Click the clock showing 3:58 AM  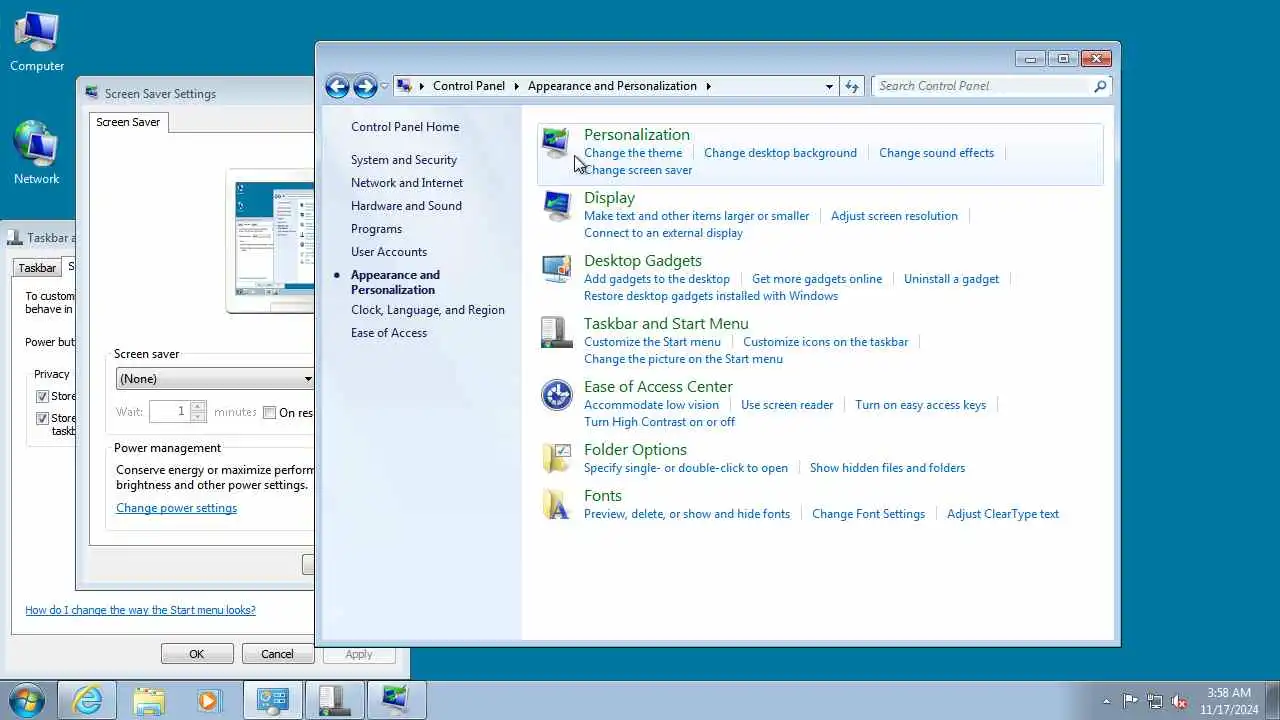[1229, 693]
